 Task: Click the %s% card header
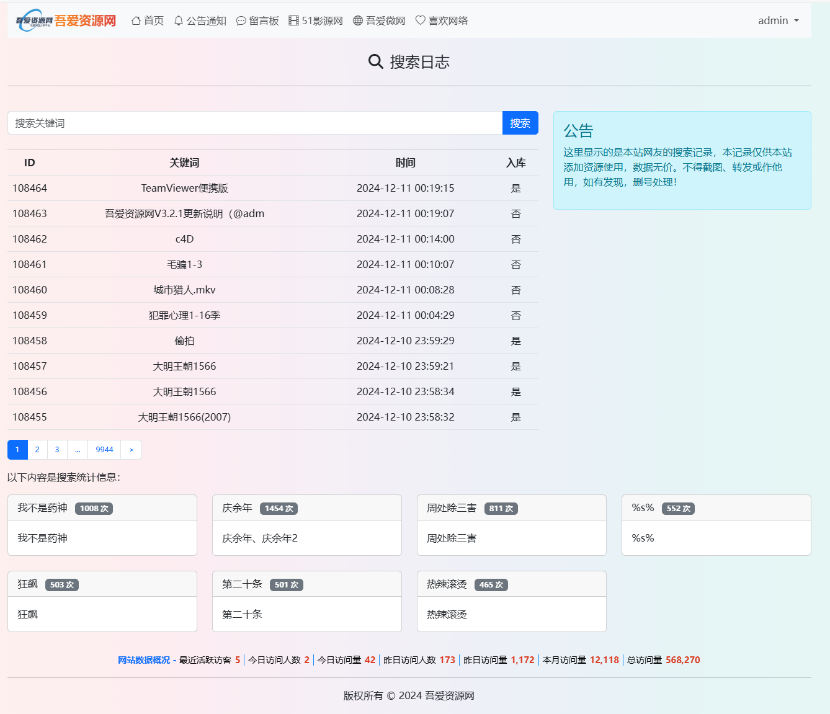pyautogui.click(x=716, y=508)
